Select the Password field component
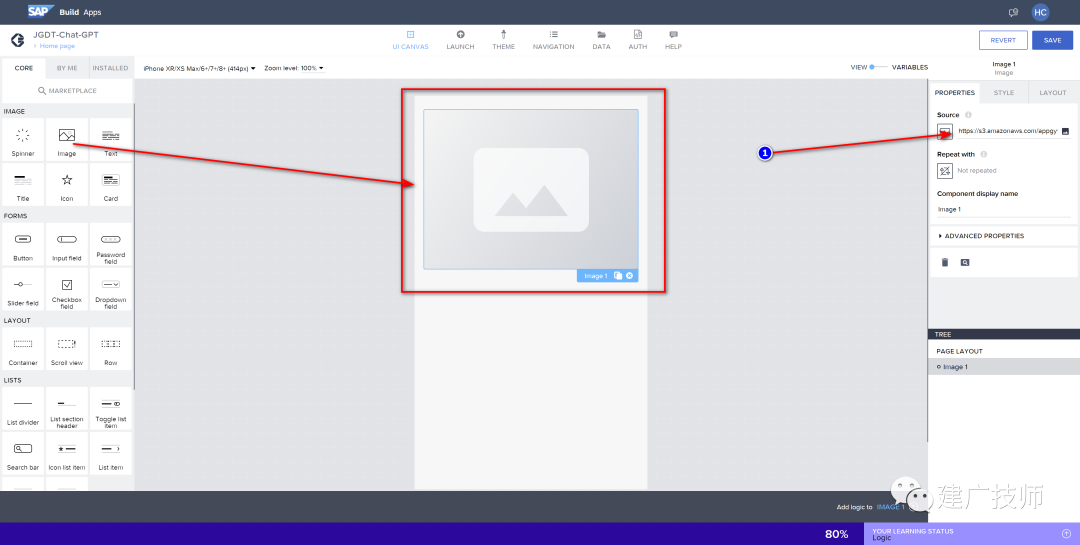This screenshot has width=1080, height=545. pyautogui.click(x=110, y=245)
